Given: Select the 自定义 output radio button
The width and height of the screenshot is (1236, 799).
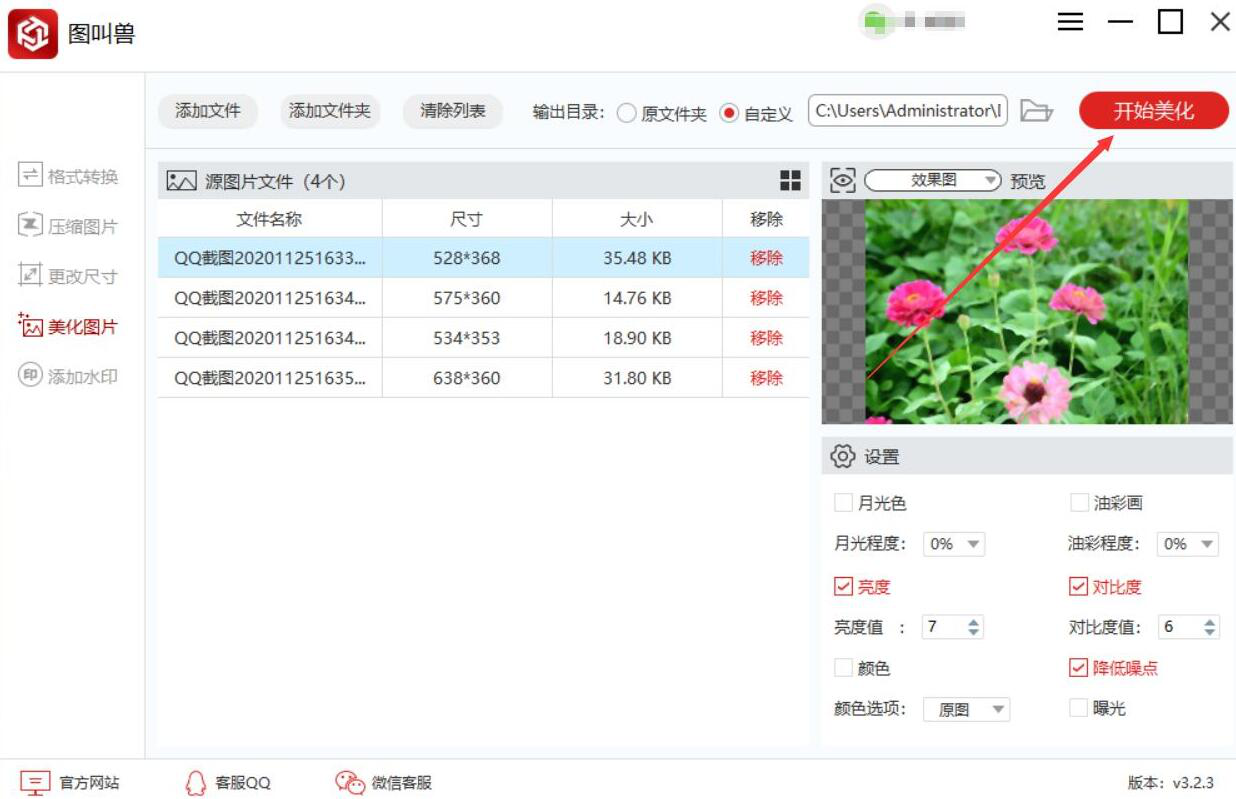Looking at the screenshot, I should click(729, 113).
